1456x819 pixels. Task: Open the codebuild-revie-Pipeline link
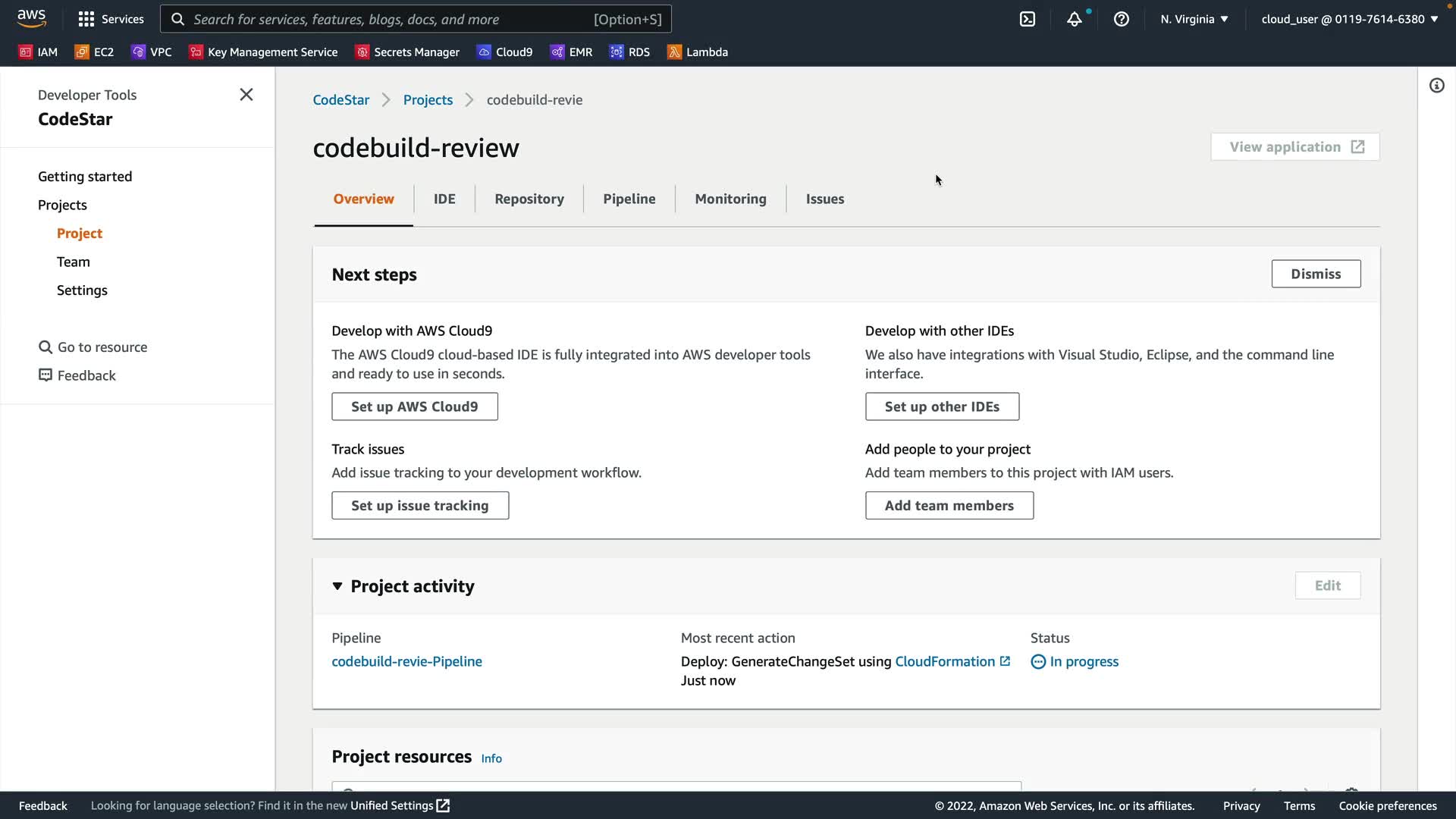(x=406, y=661)
